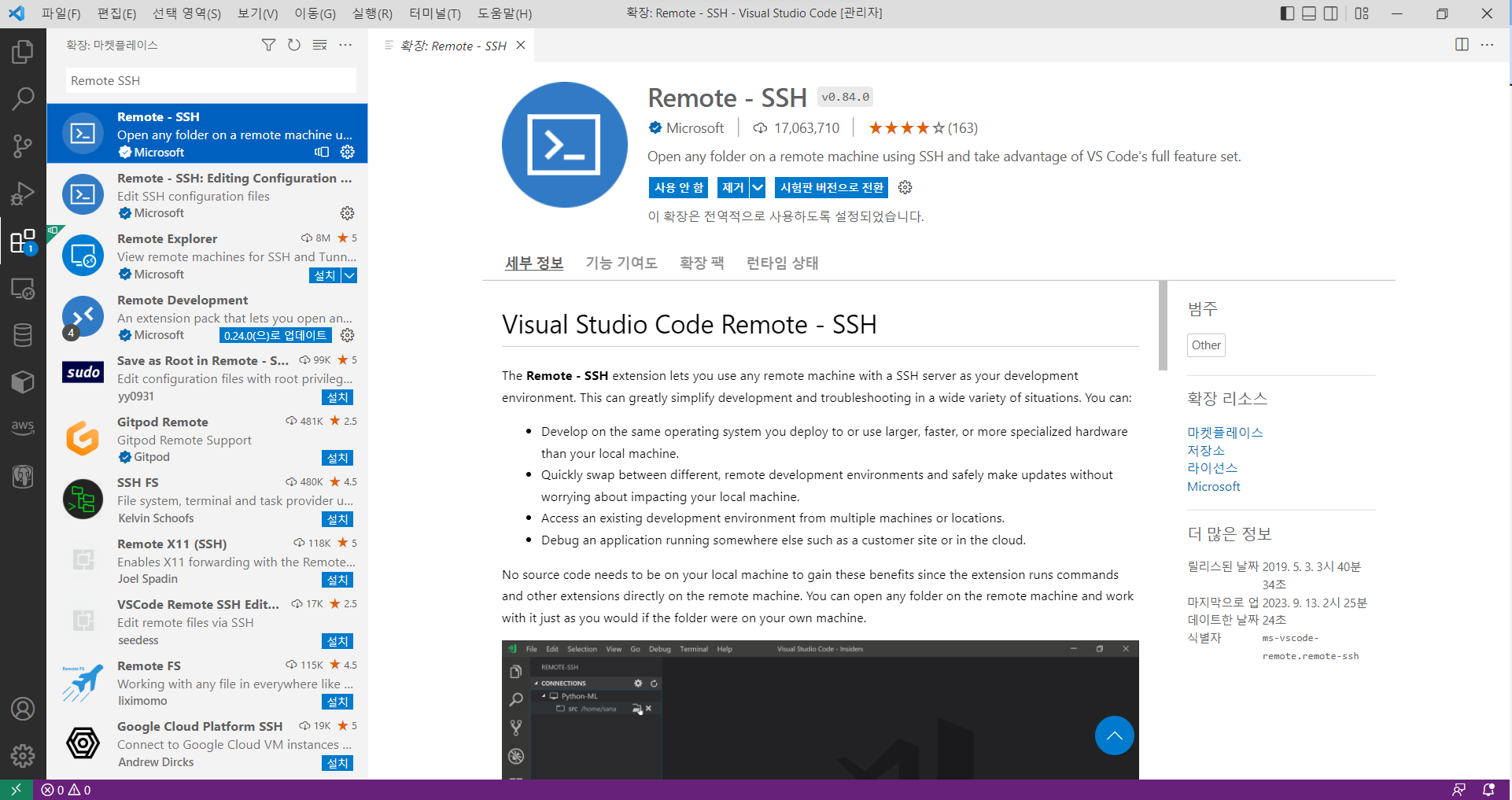Image resolution: width=1512 pixels, height=800 pixels.
Task: Open the marketplace views more actions menu
Action: click(345, 45)
